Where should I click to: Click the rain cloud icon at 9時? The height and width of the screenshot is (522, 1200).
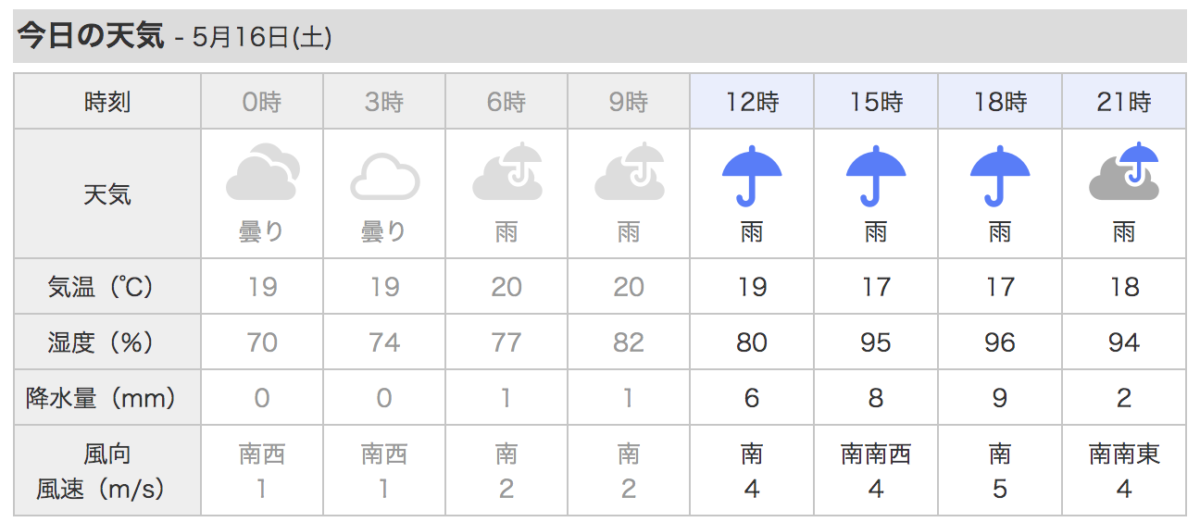click(631, 172)
